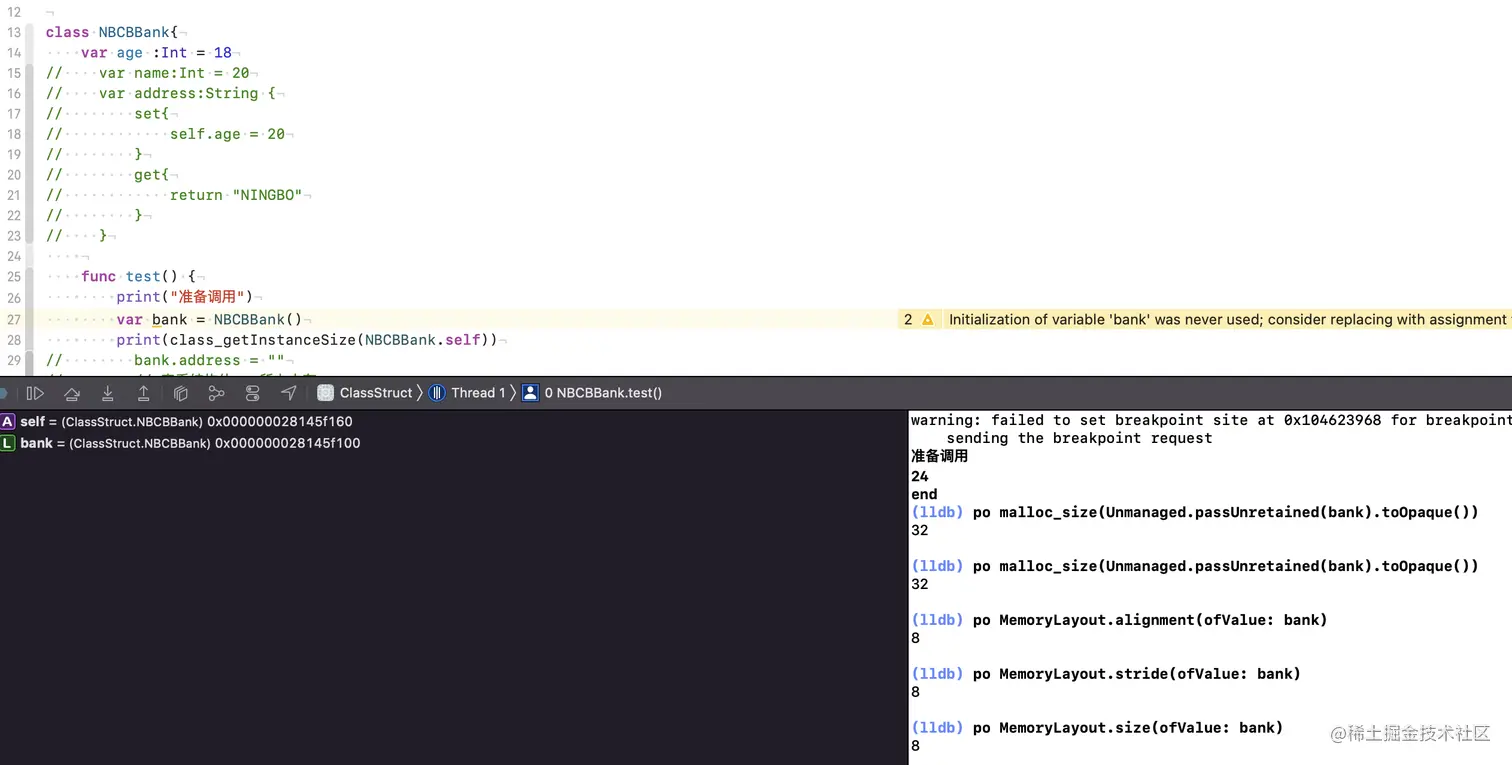Click the MemoryLayout.alignment console command

(x=1119, y=620)
